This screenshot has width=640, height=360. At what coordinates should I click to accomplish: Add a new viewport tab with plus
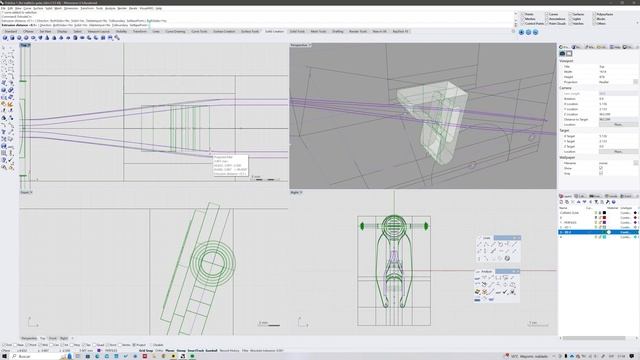click(x=73, y=338)
